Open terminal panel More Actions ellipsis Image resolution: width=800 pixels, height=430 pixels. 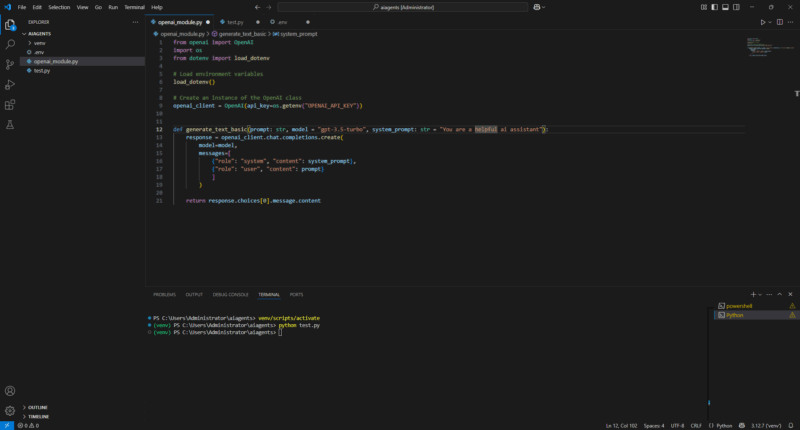[769, 294]
